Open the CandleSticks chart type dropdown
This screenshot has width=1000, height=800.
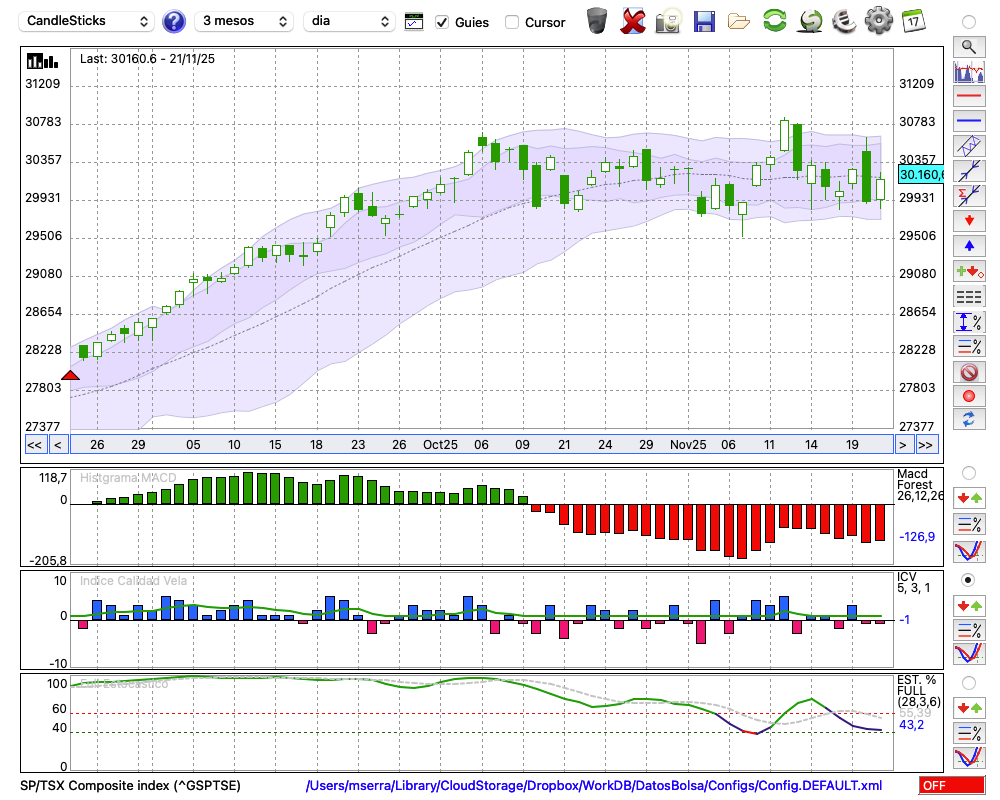tap(87, 21)
